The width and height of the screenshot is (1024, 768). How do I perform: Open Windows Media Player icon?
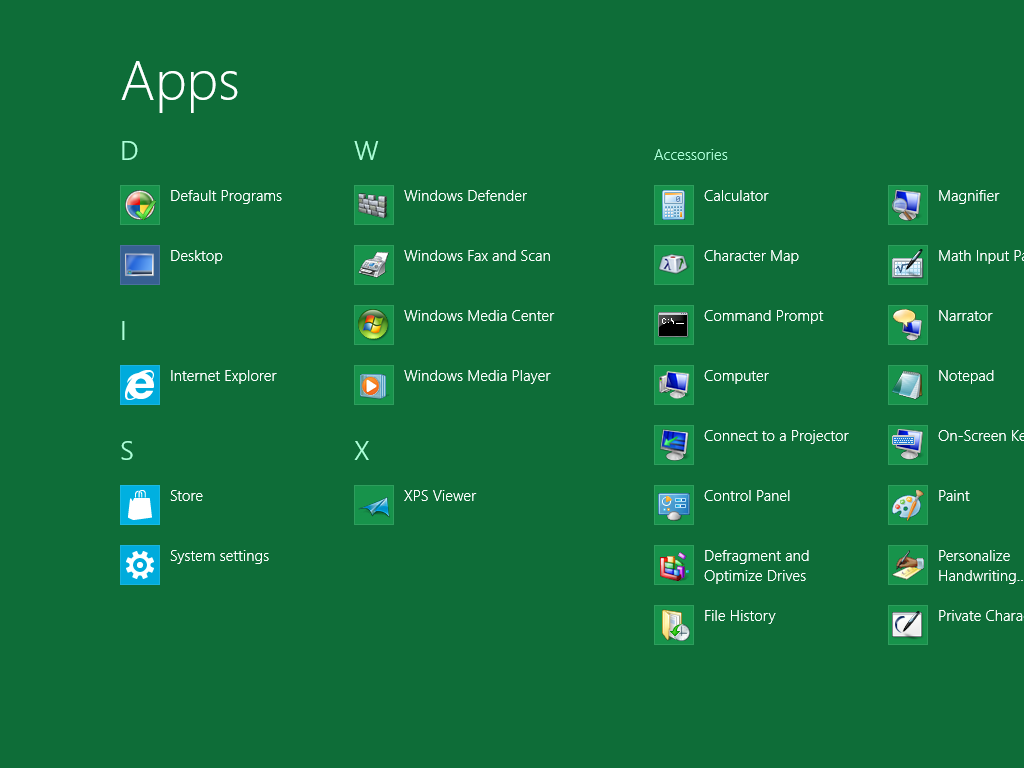374,385
